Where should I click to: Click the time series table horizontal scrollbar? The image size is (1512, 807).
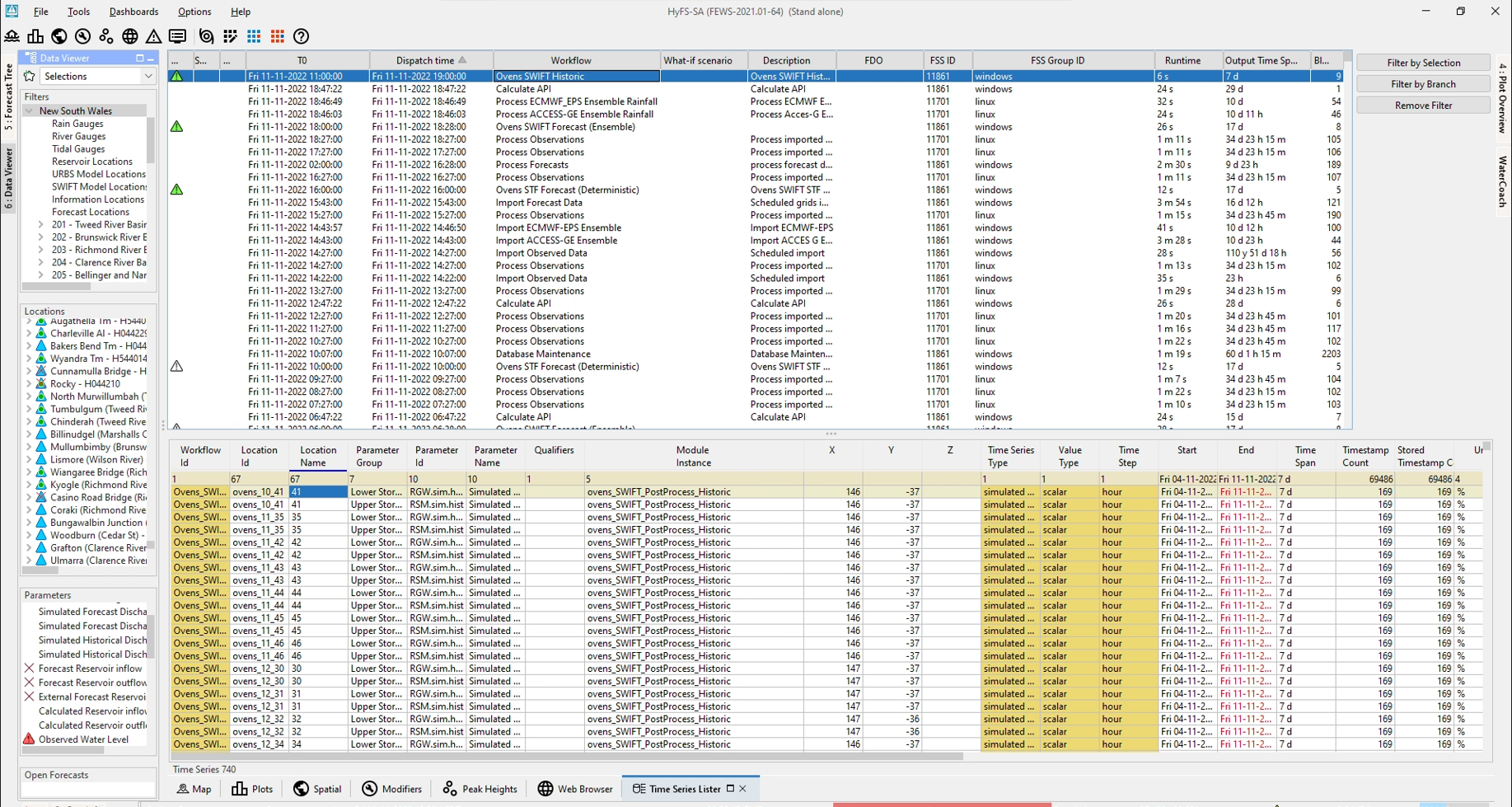(567, 756)
